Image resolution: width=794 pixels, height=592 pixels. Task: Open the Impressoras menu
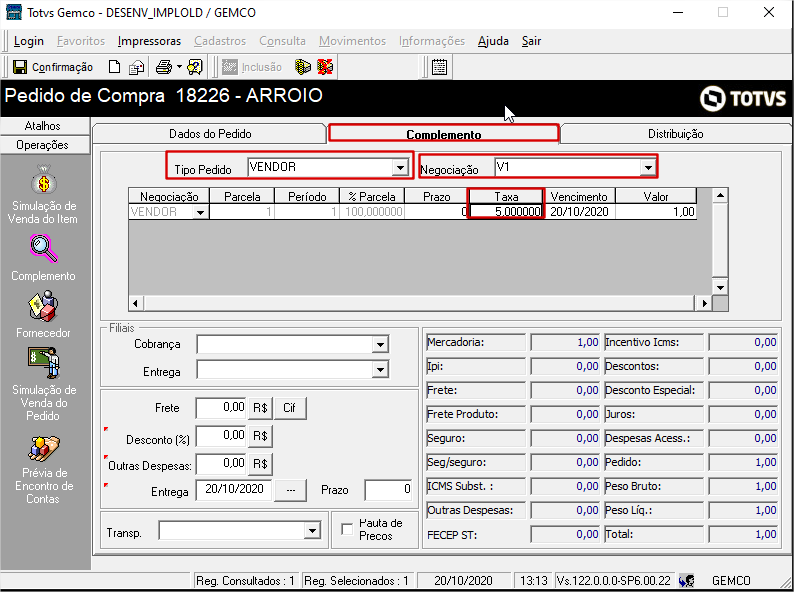[149, 41]
